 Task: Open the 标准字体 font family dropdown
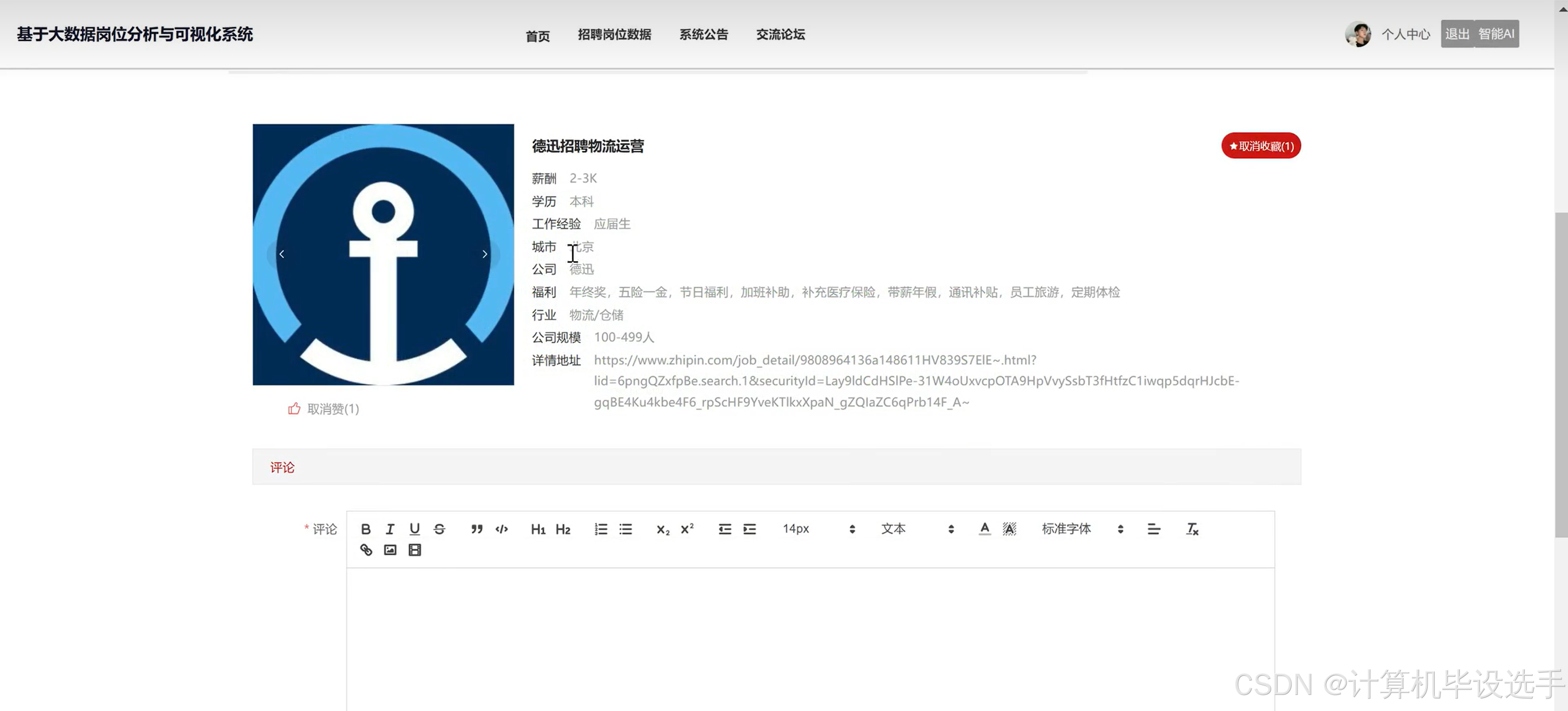[x=1082, y=529]
